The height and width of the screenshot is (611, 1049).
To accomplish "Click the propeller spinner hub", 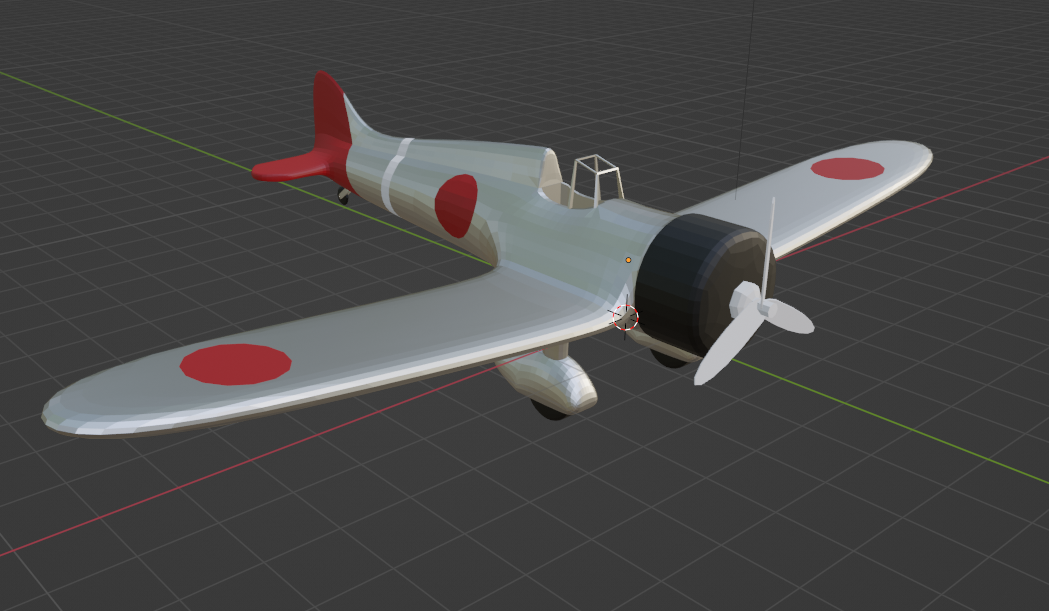I will pyautogui.click(x=747, y=300).
